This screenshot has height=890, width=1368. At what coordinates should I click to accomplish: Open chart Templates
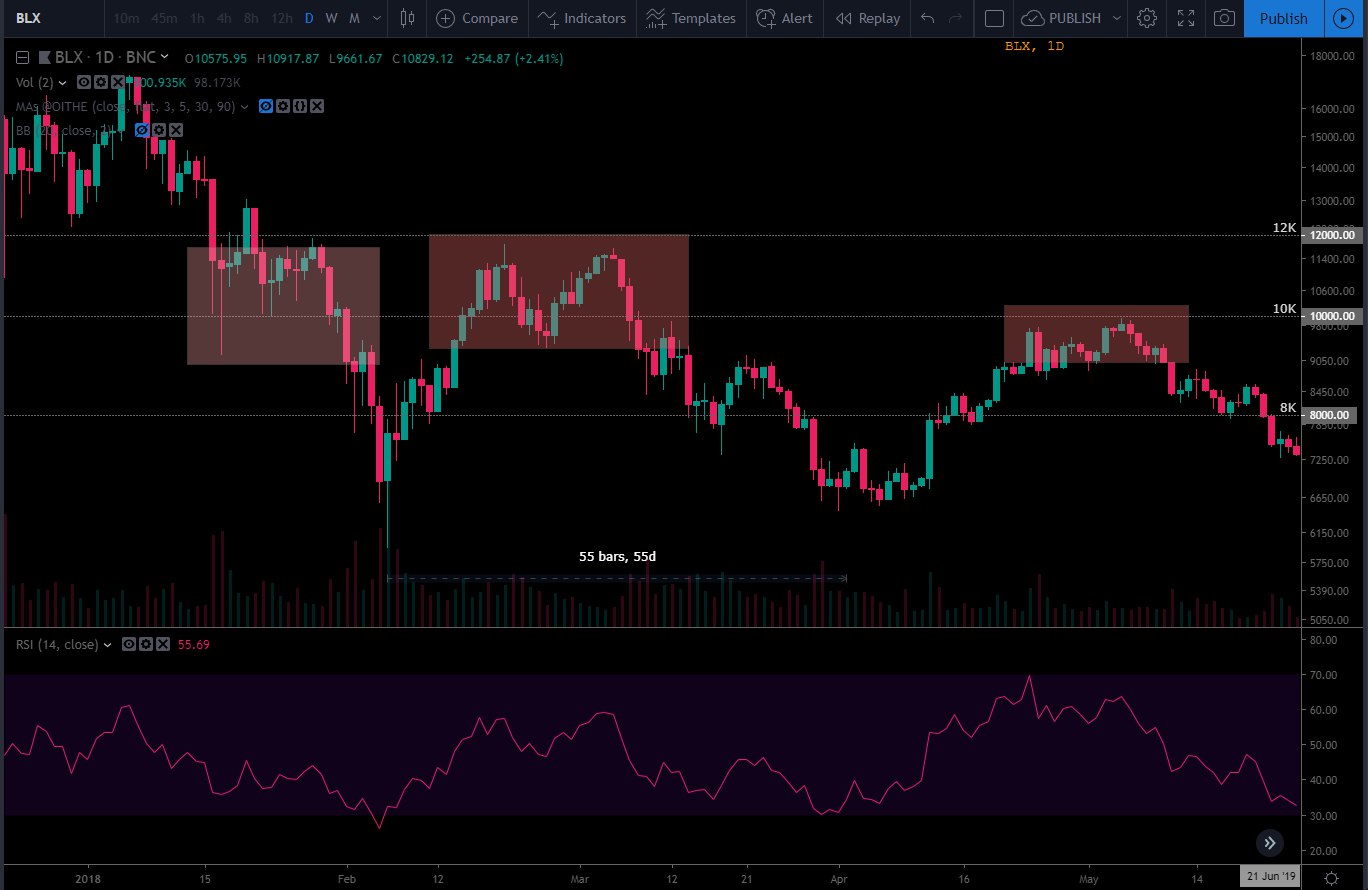click(690, 18)
